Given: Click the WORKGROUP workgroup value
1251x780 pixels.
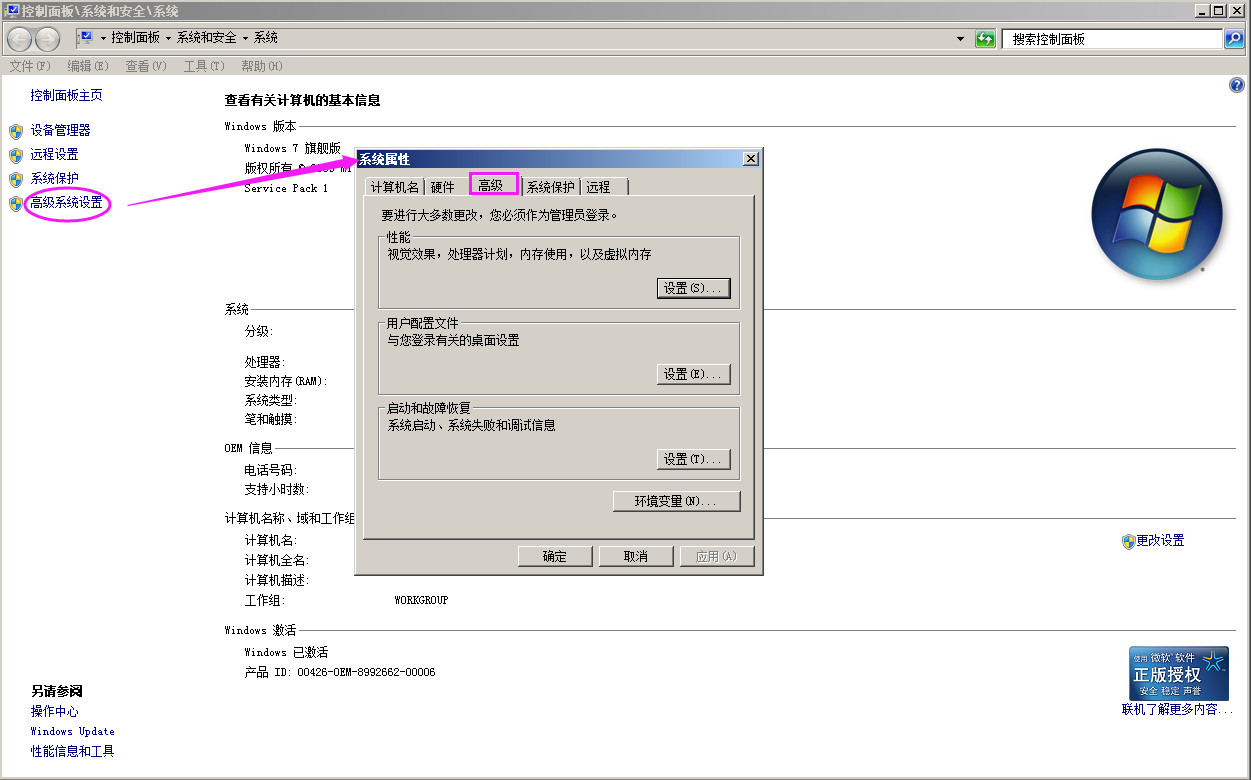Looking at the screenshot, I should tap(421, 601).
